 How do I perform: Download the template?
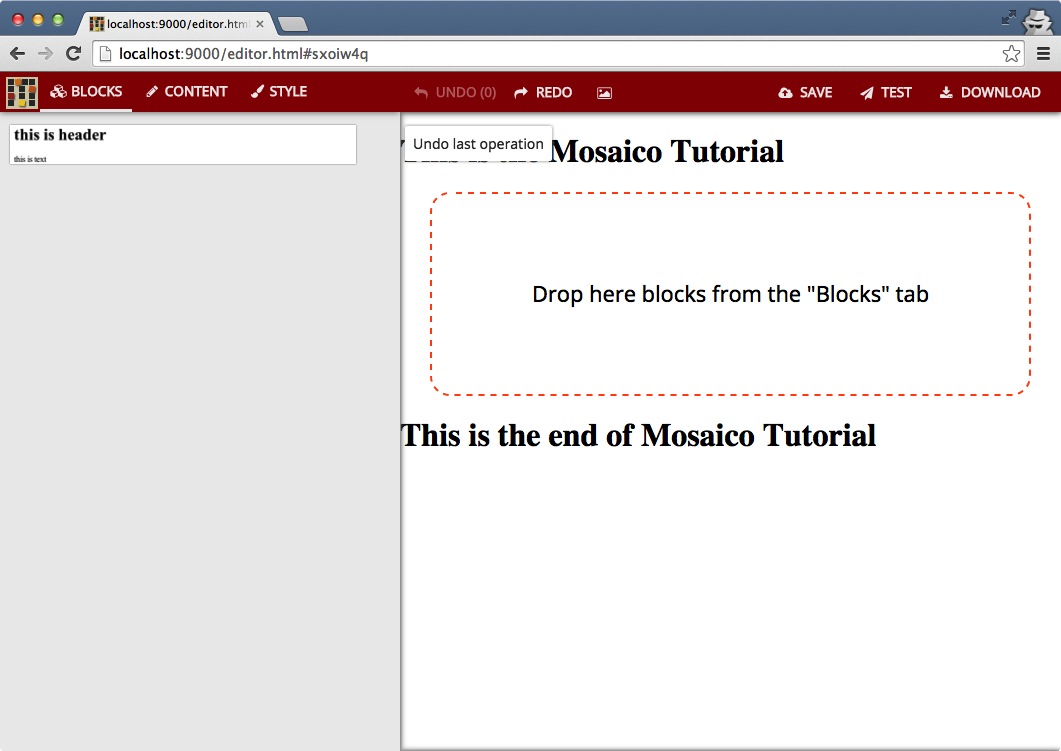pyautogui.click(x=990, y=93)
